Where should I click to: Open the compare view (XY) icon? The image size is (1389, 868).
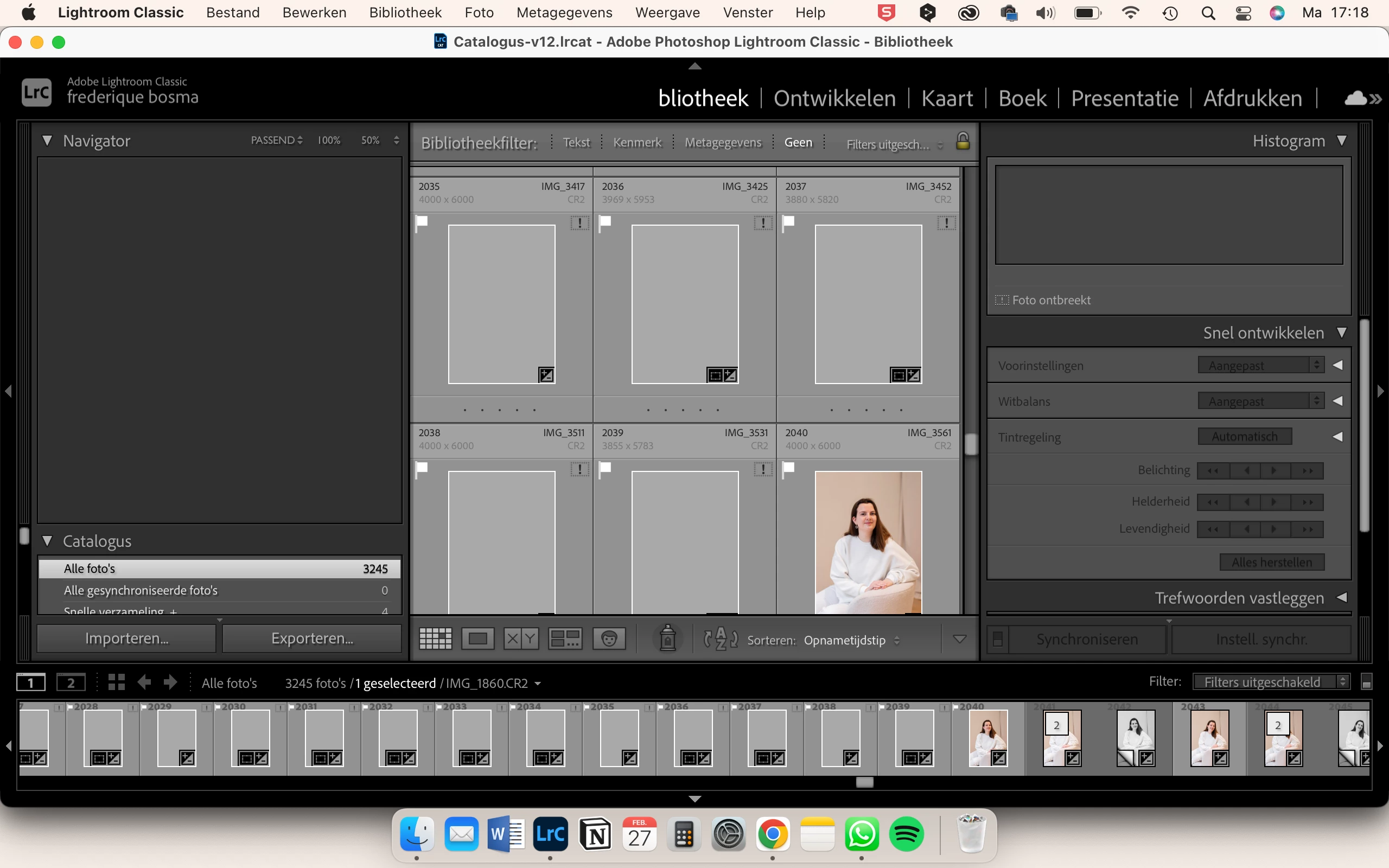pos(520,639)
